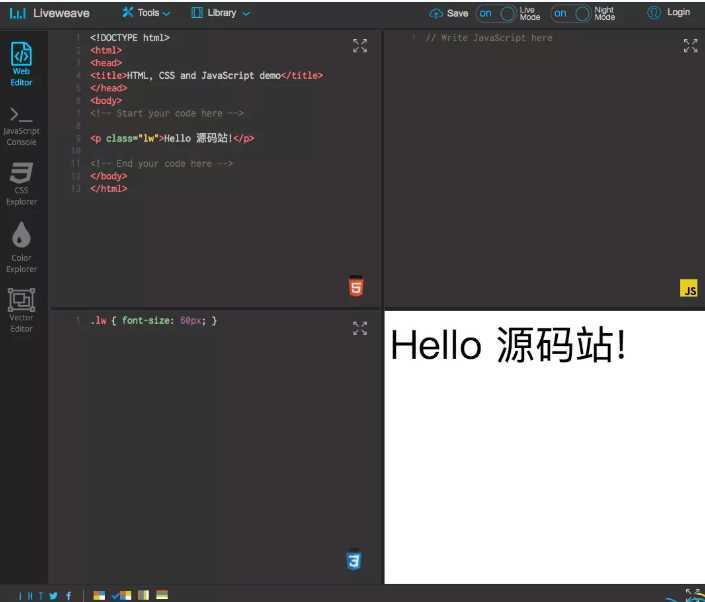
Task: Share on Facebook via bottom bar
Action: [x=69, y=596]
